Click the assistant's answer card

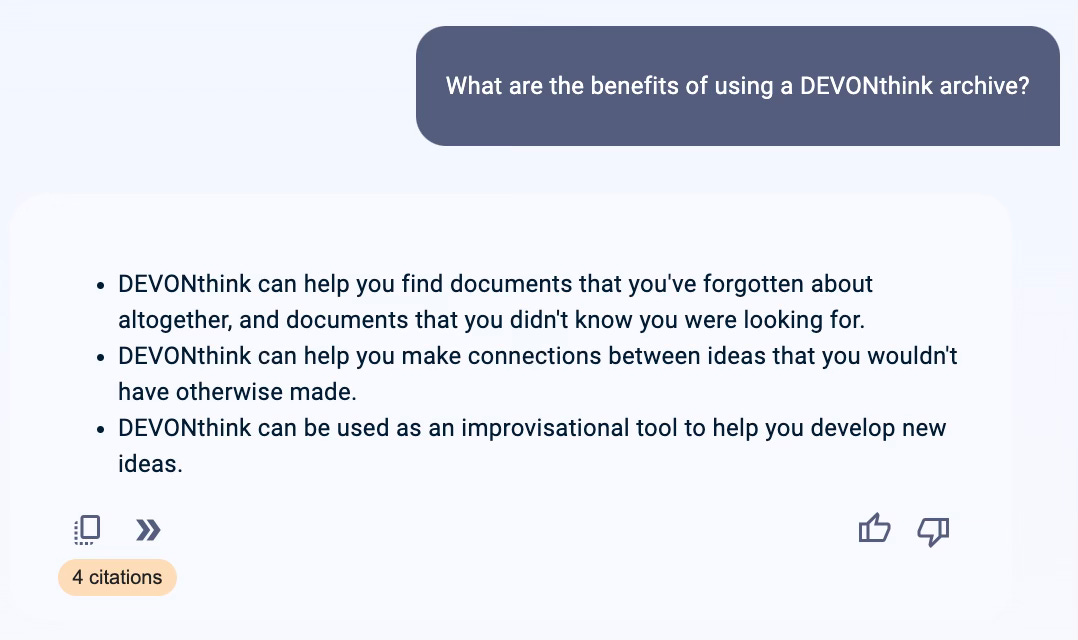510,400
